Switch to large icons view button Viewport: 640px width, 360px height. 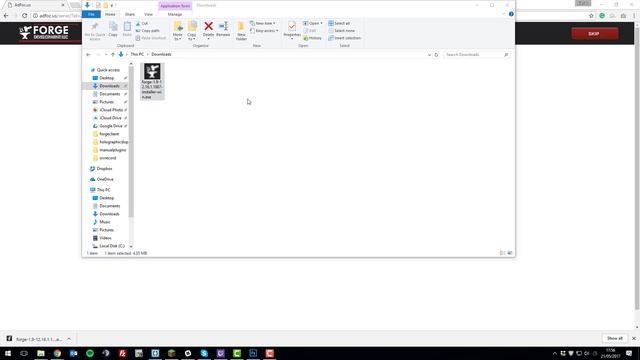point(509,253)
